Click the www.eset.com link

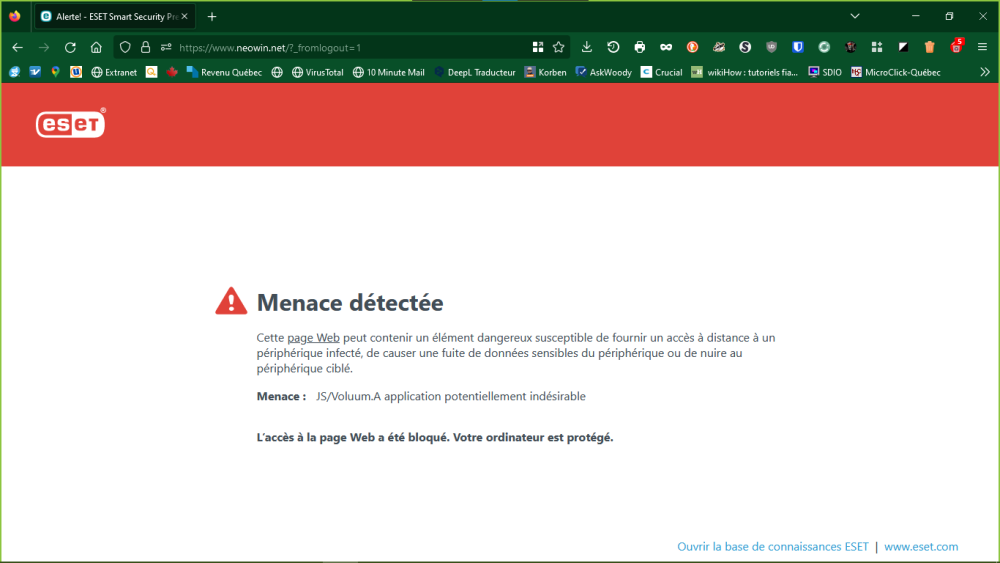point(921,546)
